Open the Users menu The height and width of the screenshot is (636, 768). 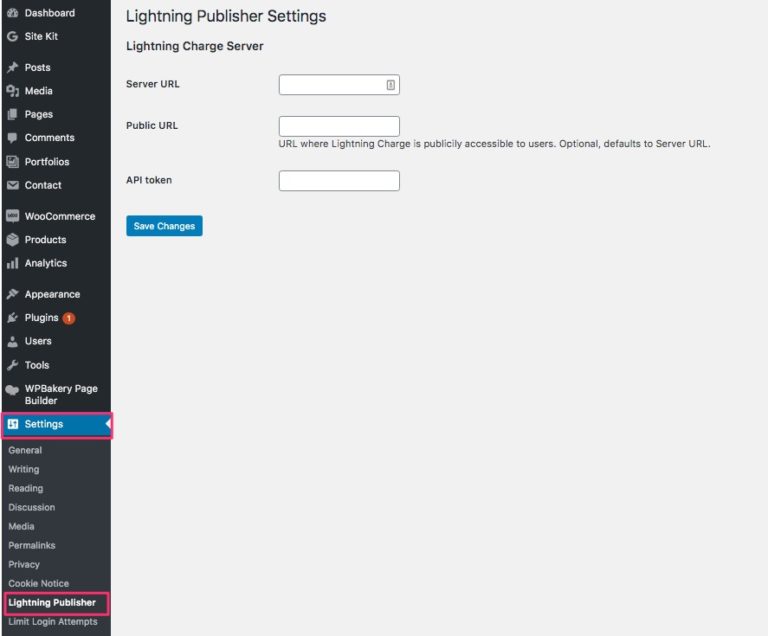coord(38,342)
